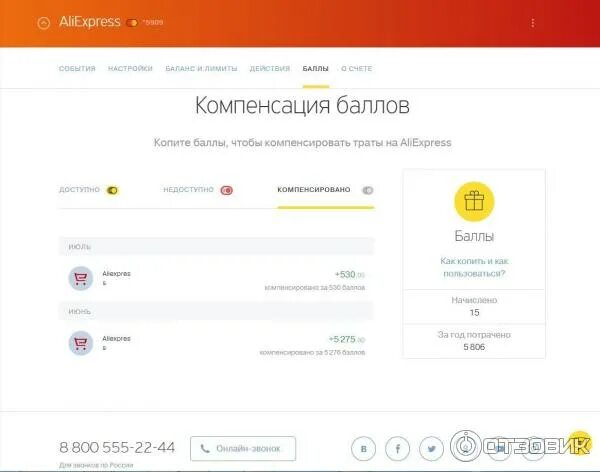Click the +530 amount in Июль
Viewport: 600px width, 472px height.
[350, 274]
